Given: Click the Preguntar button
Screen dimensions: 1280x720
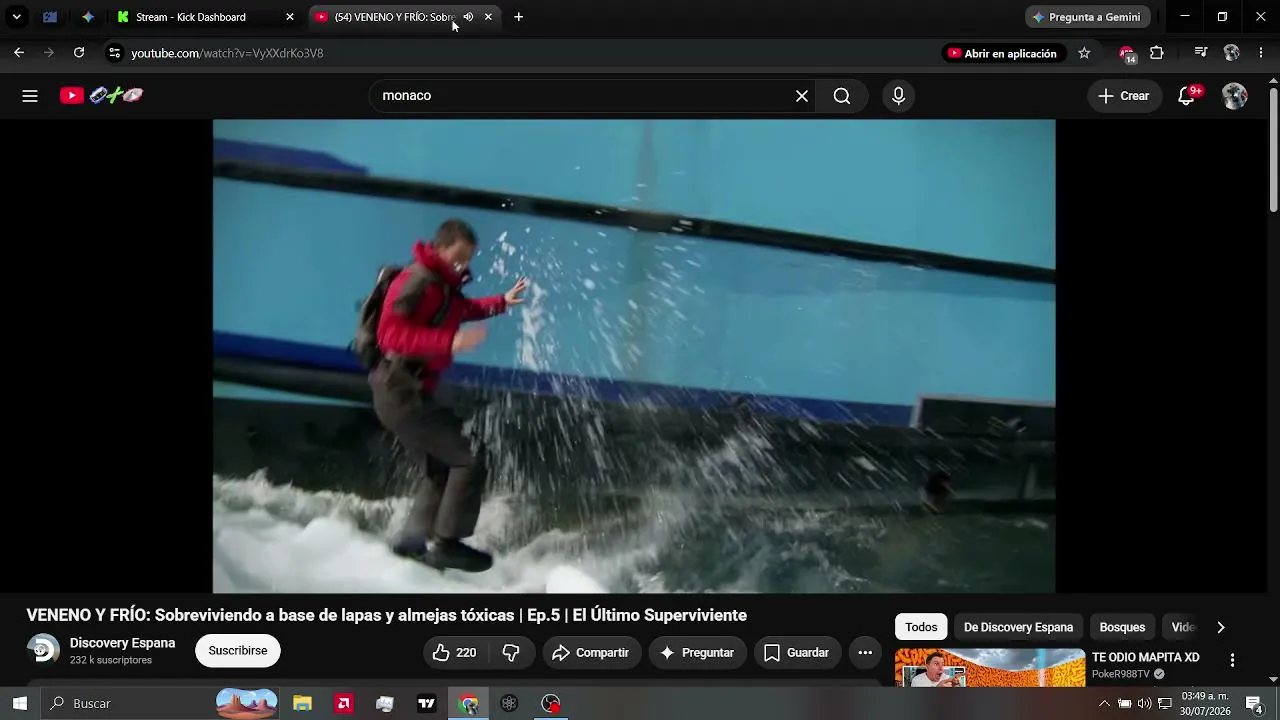Looking at the screenshot, I should point(697,653).
